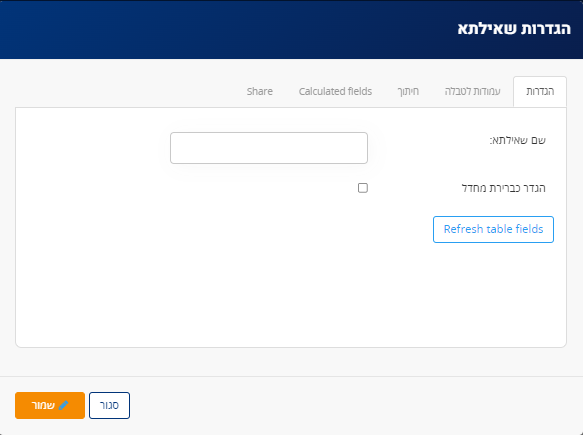Open the חיתוך tab
Viewport: 583px width, 435px height.
[x=408, y=91]
